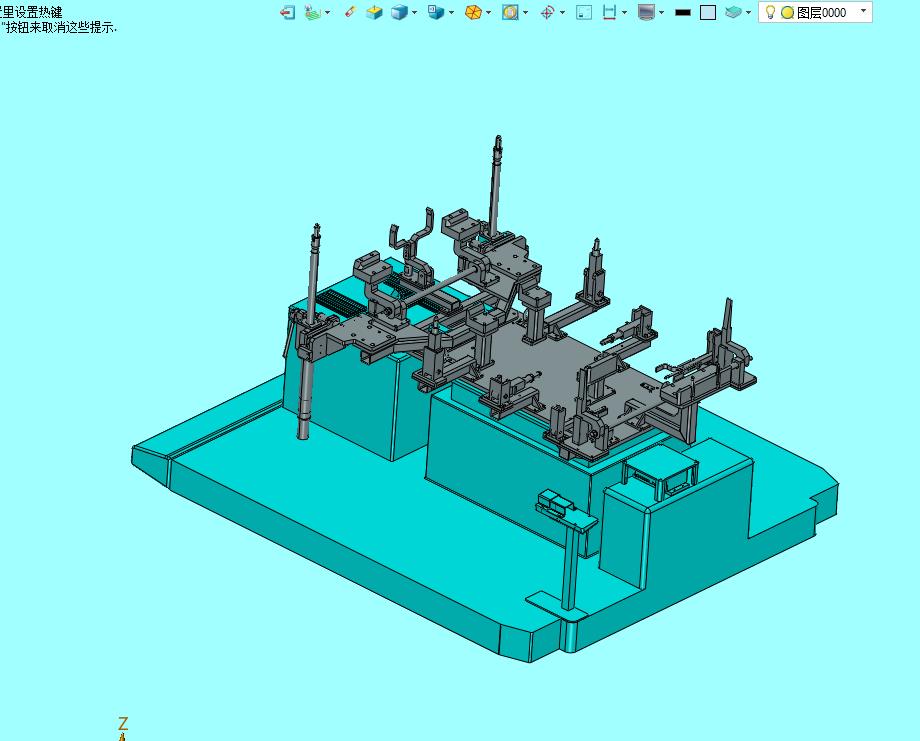The width and height of the screenshot is (920, 741).
Task: Open dropdown next to green grid icon
Action: pyautogui.click(x=327, y=12)
